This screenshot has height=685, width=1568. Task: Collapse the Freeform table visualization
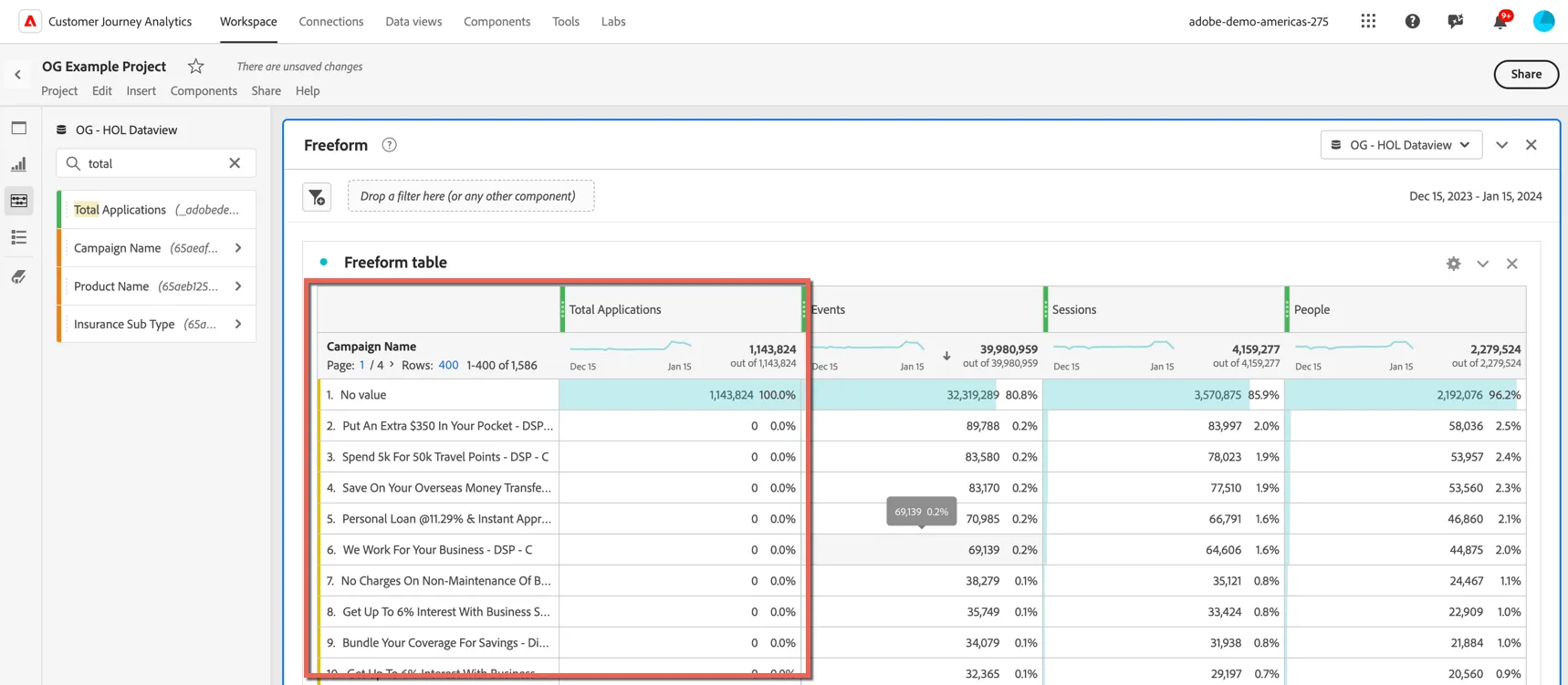click(1482, 264)
